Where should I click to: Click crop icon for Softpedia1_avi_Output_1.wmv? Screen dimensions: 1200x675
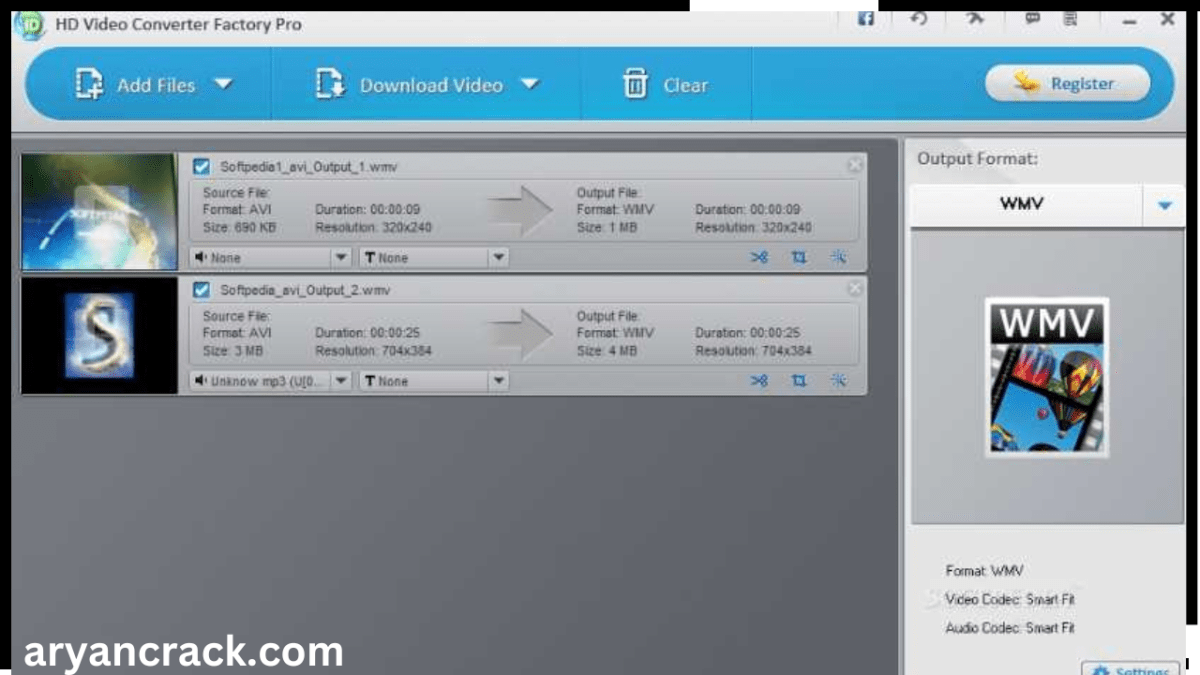click(x=798, y=258)
